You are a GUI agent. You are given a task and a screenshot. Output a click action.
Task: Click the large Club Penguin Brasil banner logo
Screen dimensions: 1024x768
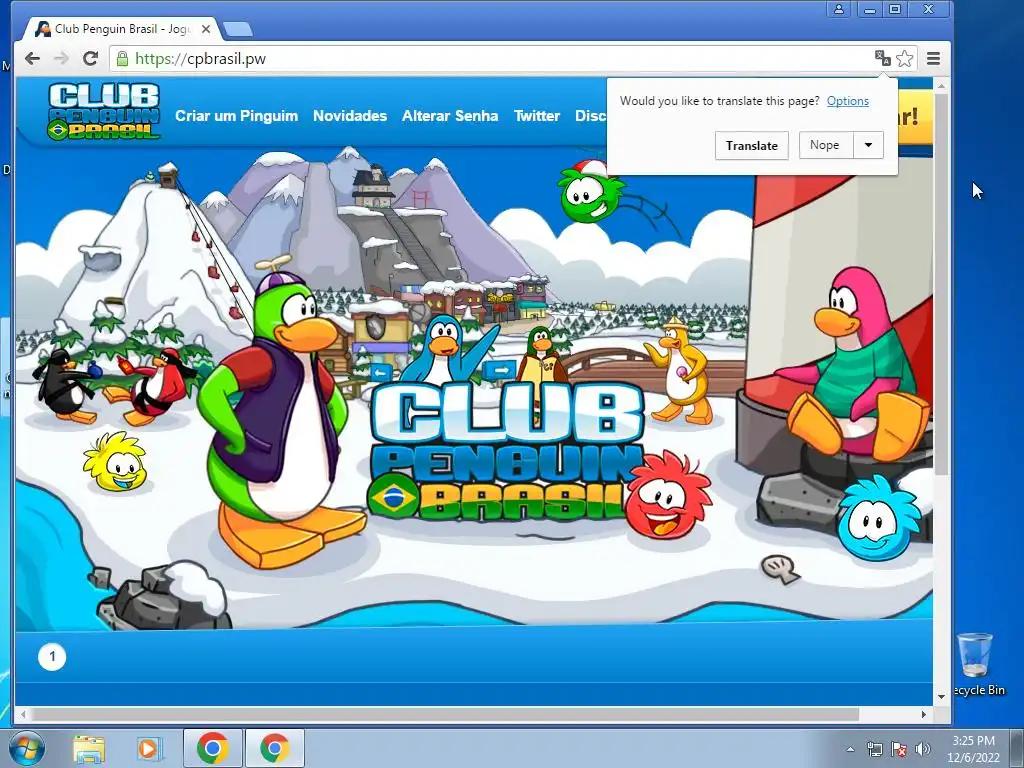tap(506, 451)
